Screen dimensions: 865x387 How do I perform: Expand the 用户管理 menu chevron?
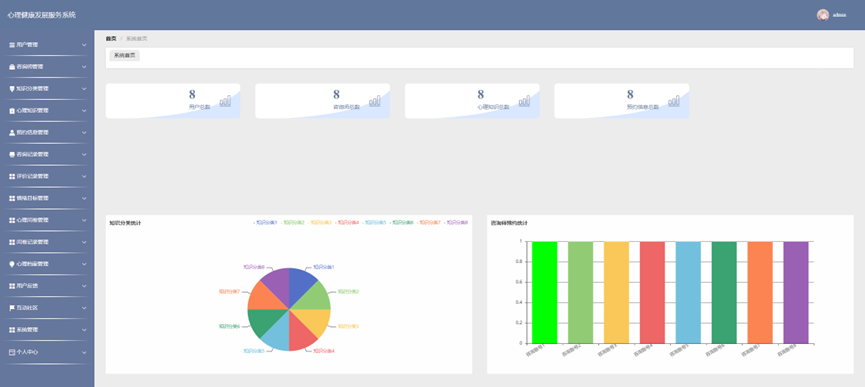pos(84,45)
